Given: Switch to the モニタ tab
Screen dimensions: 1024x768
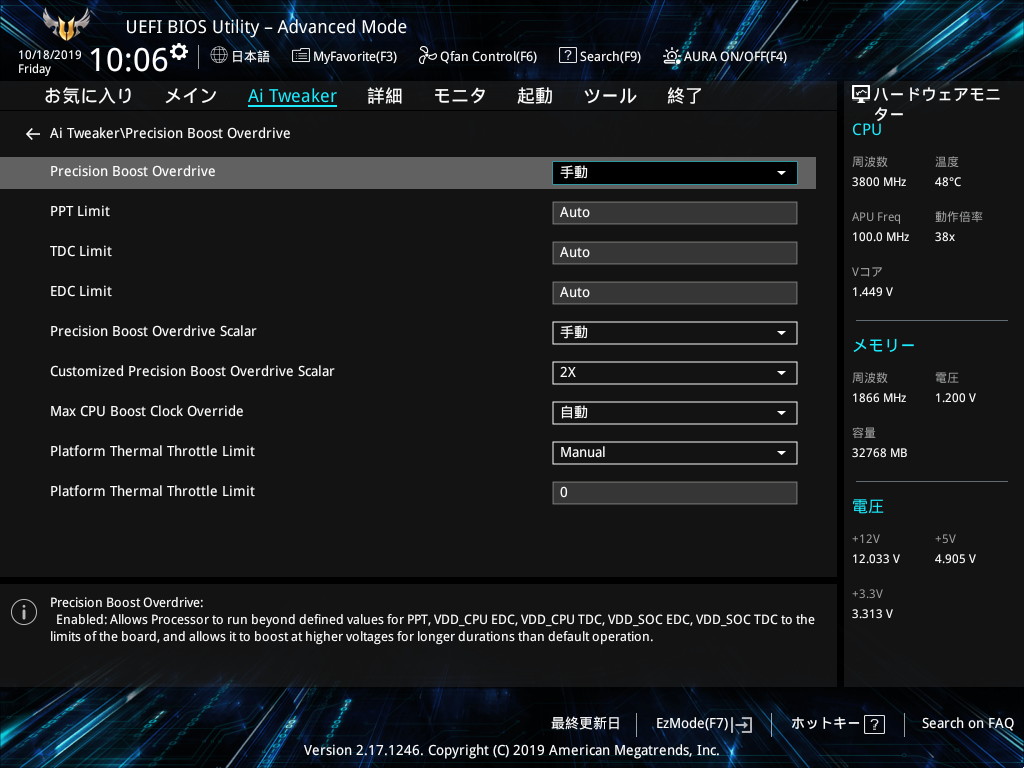Looking at the screenshot, I should 460,96.
